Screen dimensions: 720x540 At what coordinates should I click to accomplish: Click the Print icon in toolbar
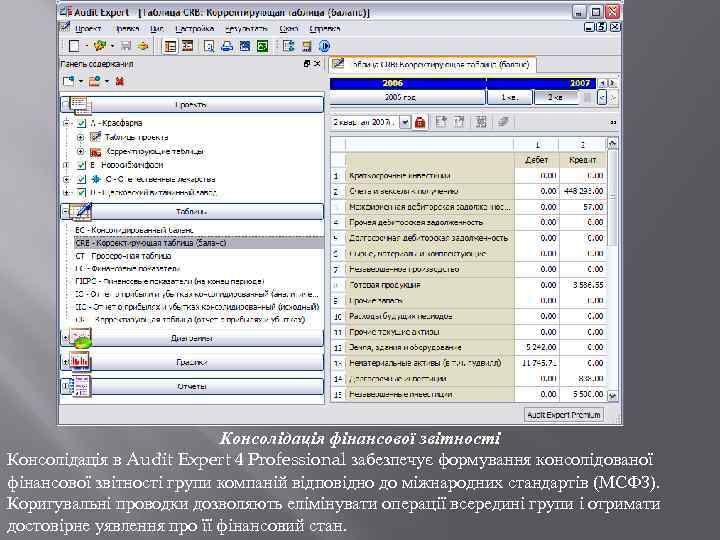pyautogui.click(x=227, y=46)
